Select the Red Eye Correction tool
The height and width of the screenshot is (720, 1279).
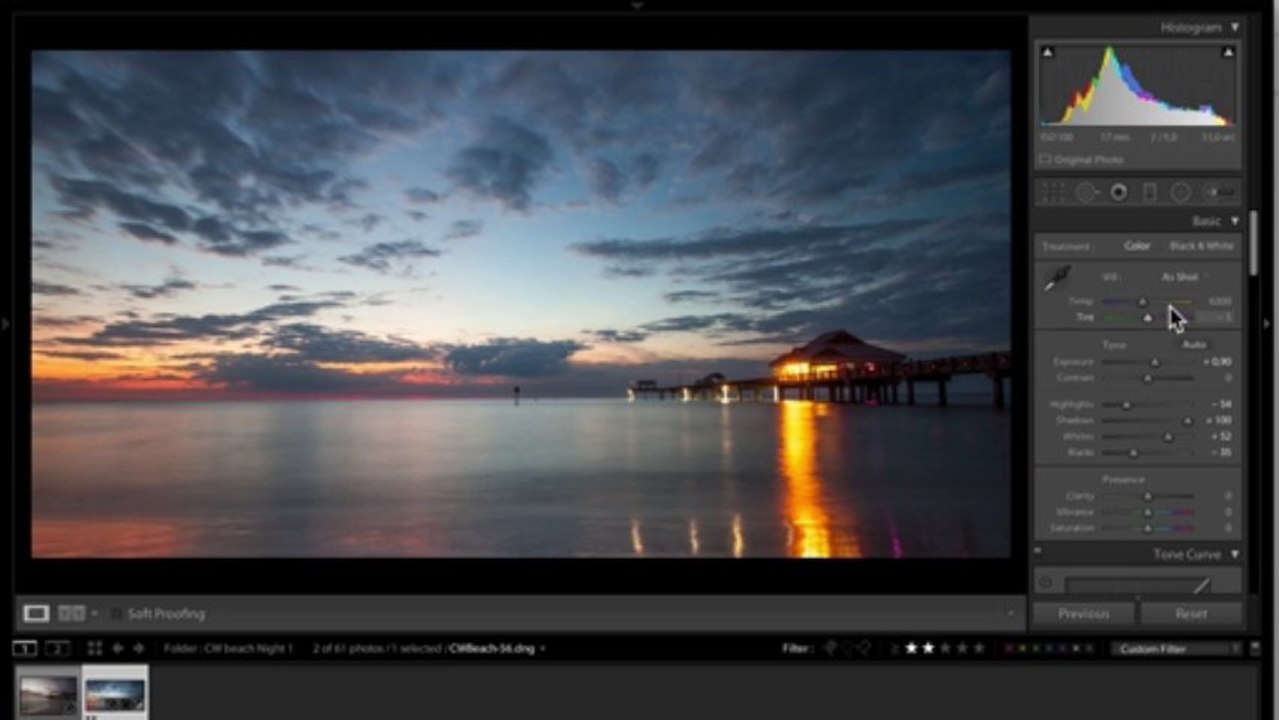1119,192
